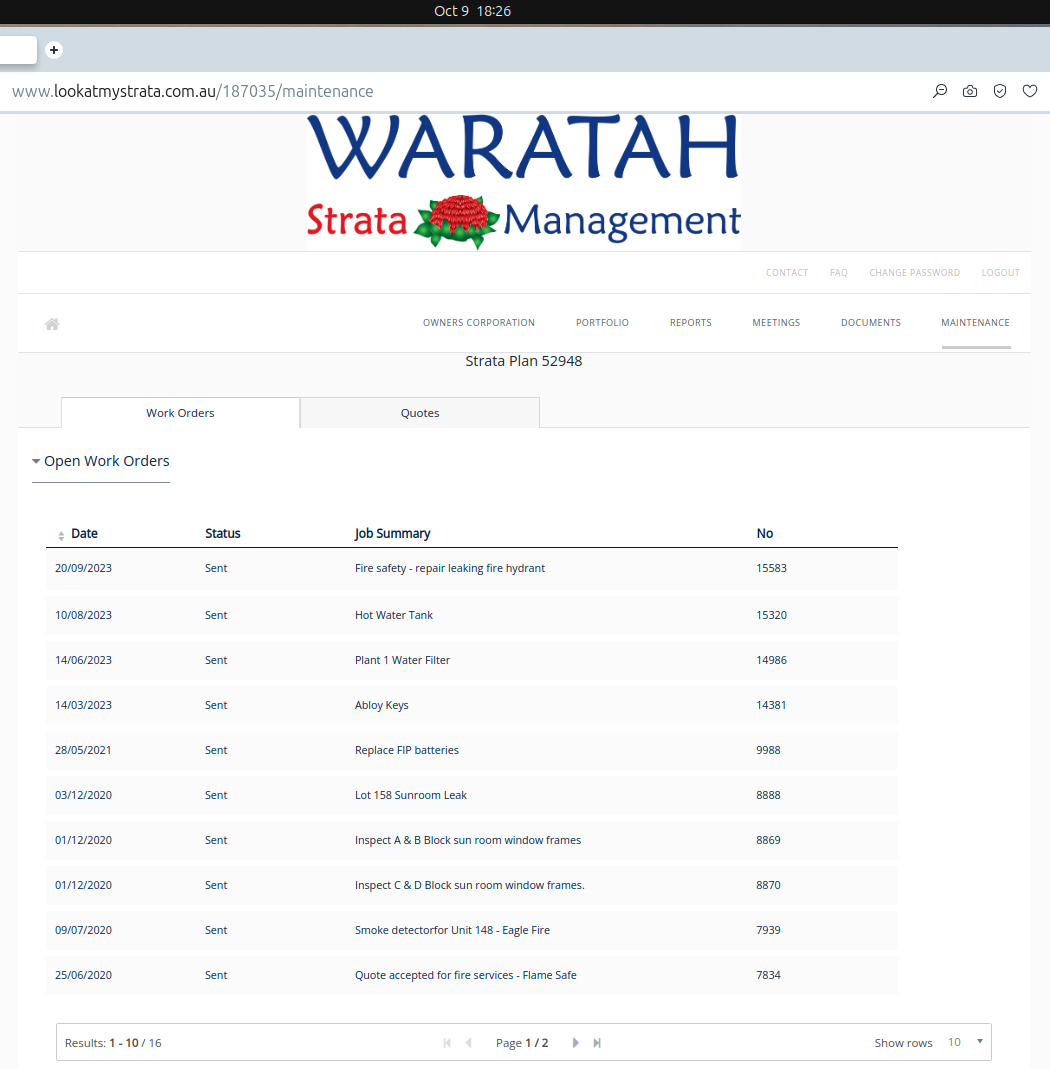Screen dimensions: 1050x1069
Task: Click the 'Strata Plan 52948' heading
Action: pos(524,361)
